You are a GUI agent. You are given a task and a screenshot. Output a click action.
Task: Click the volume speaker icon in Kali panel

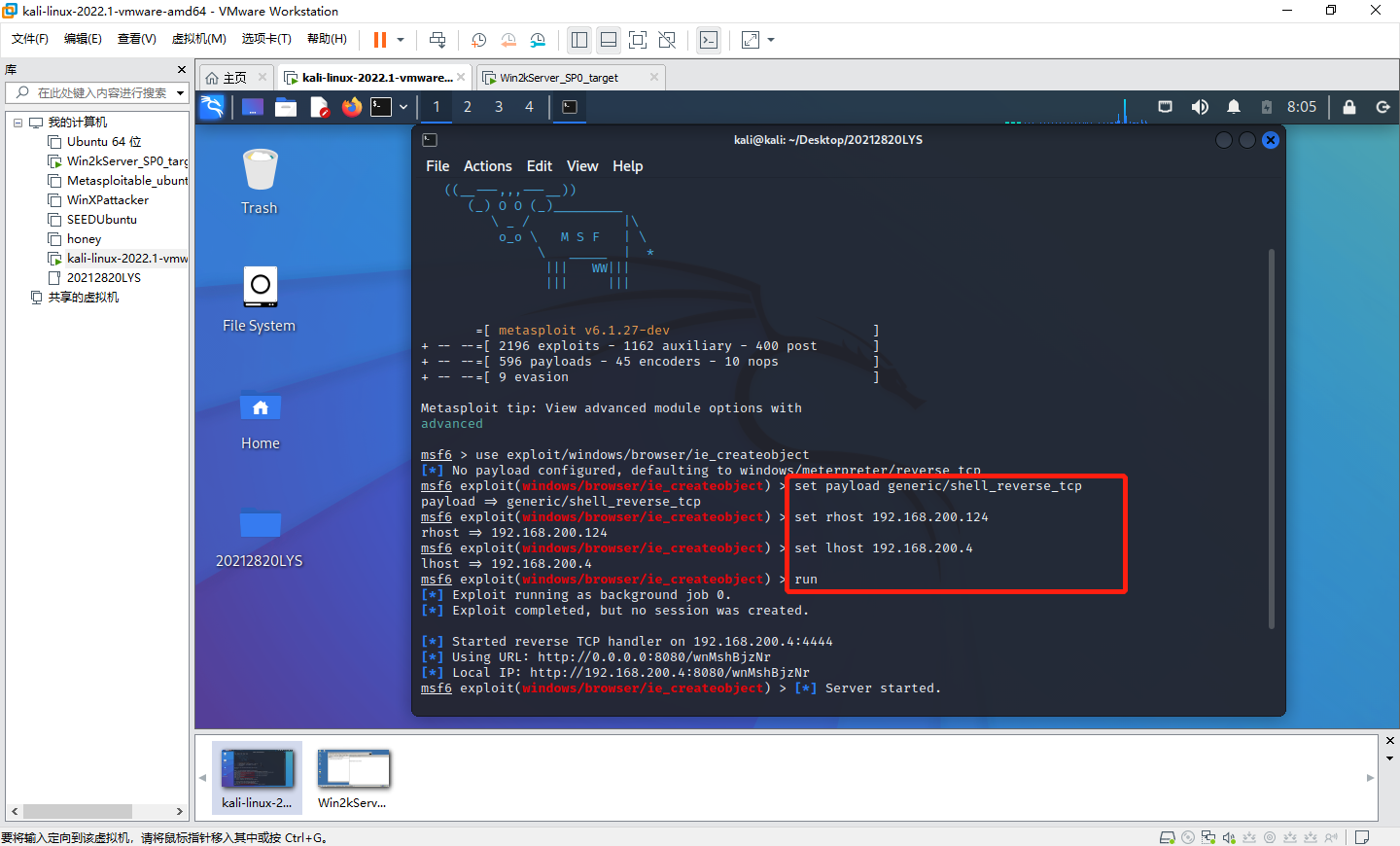(x=1200, y=107)
